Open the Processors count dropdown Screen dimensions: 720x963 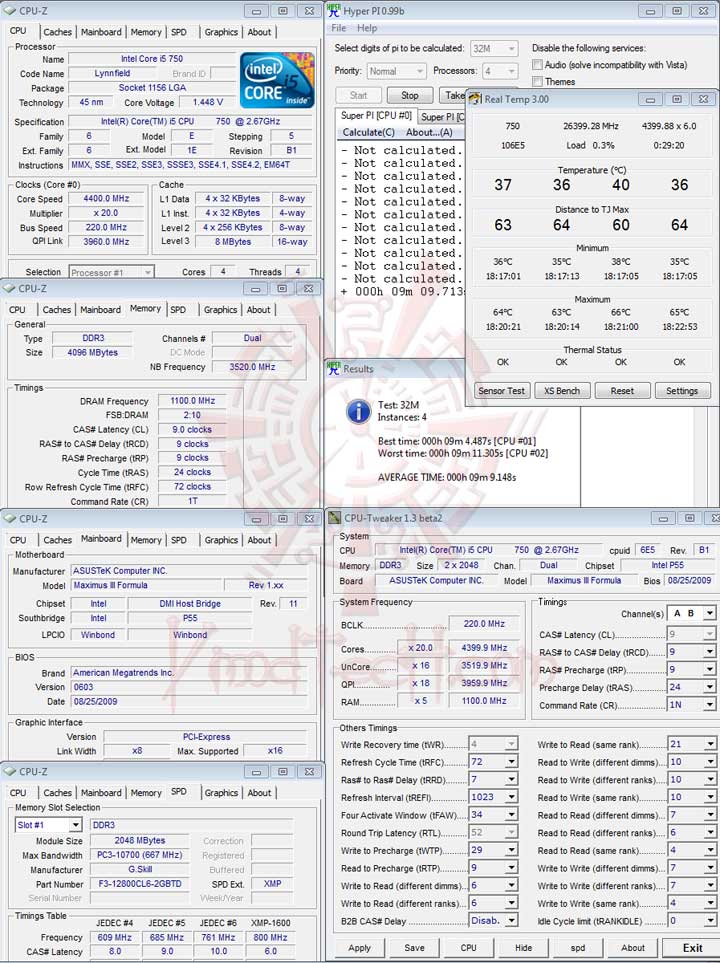tap(500, 71)
